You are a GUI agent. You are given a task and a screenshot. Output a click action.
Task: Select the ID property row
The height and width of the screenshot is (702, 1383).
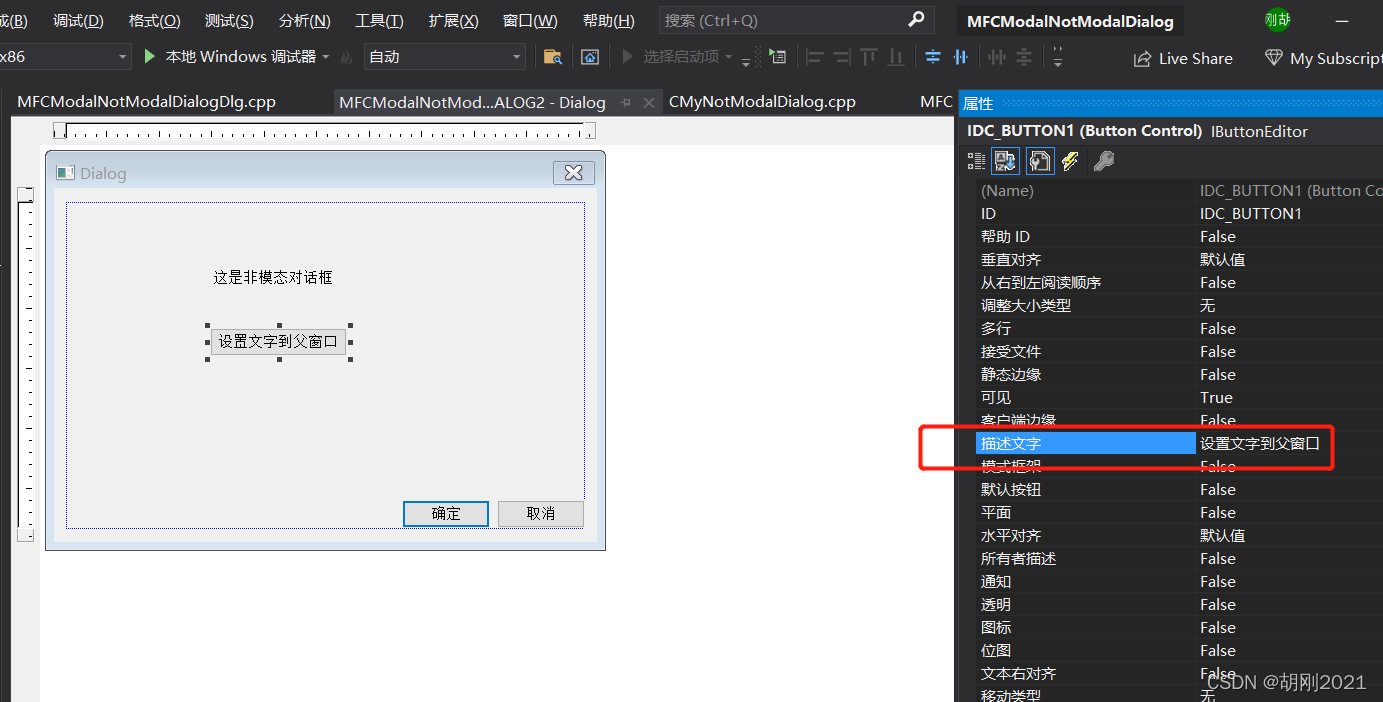(1179, 213)
